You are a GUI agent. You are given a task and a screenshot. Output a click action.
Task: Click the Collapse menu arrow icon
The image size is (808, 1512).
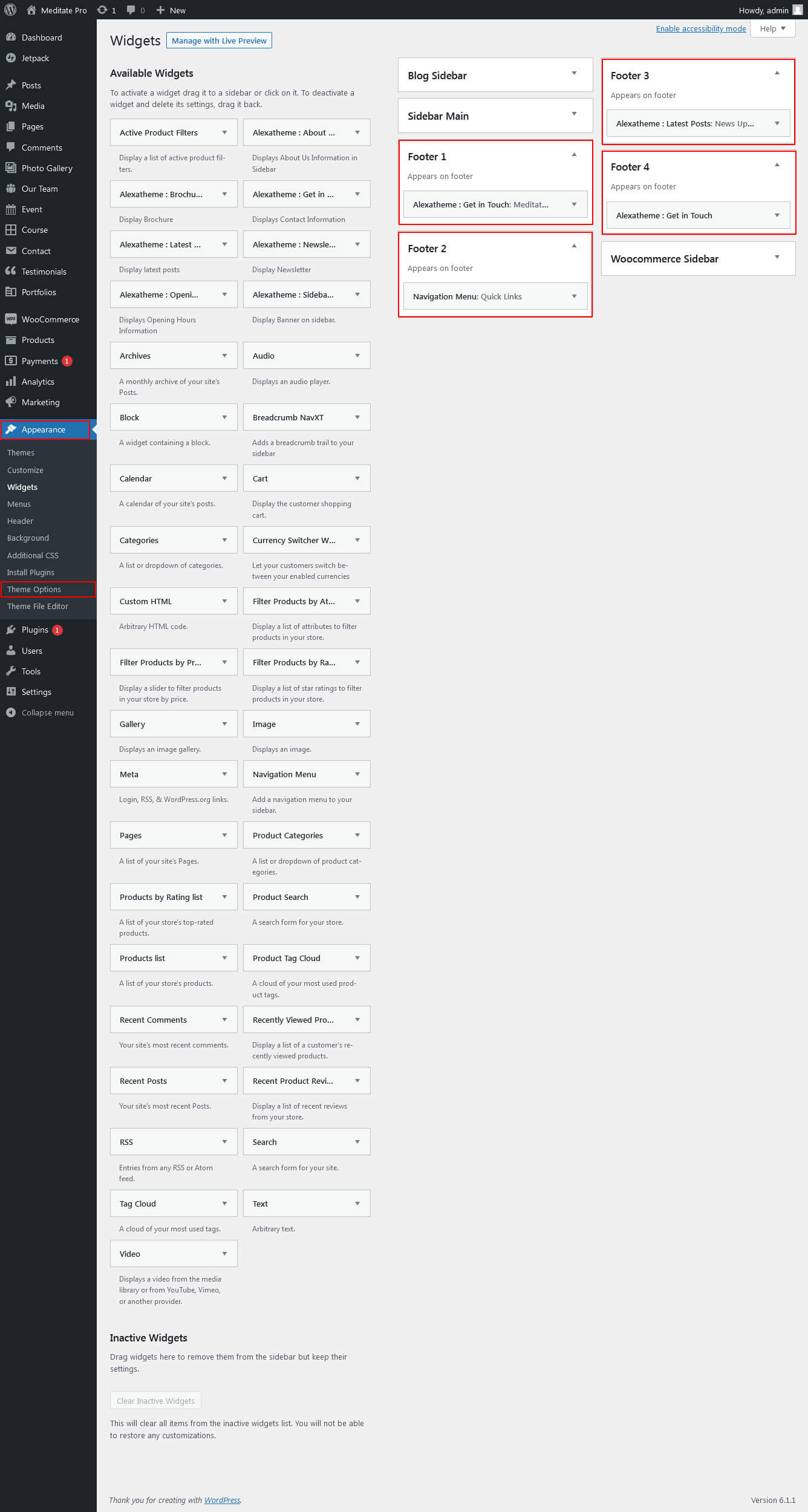[x=11, y=712]
